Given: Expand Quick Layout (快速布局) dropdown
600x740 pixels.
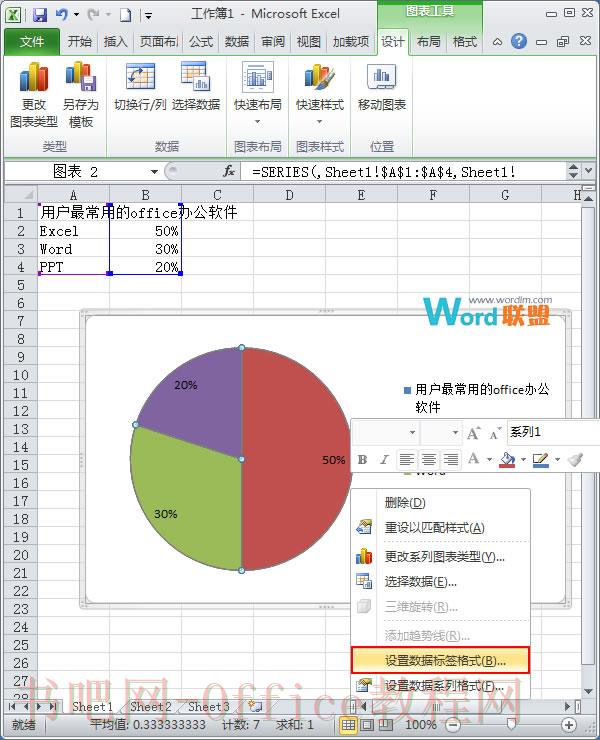Looking at the screenshot, I should click(x=257, y=121).
